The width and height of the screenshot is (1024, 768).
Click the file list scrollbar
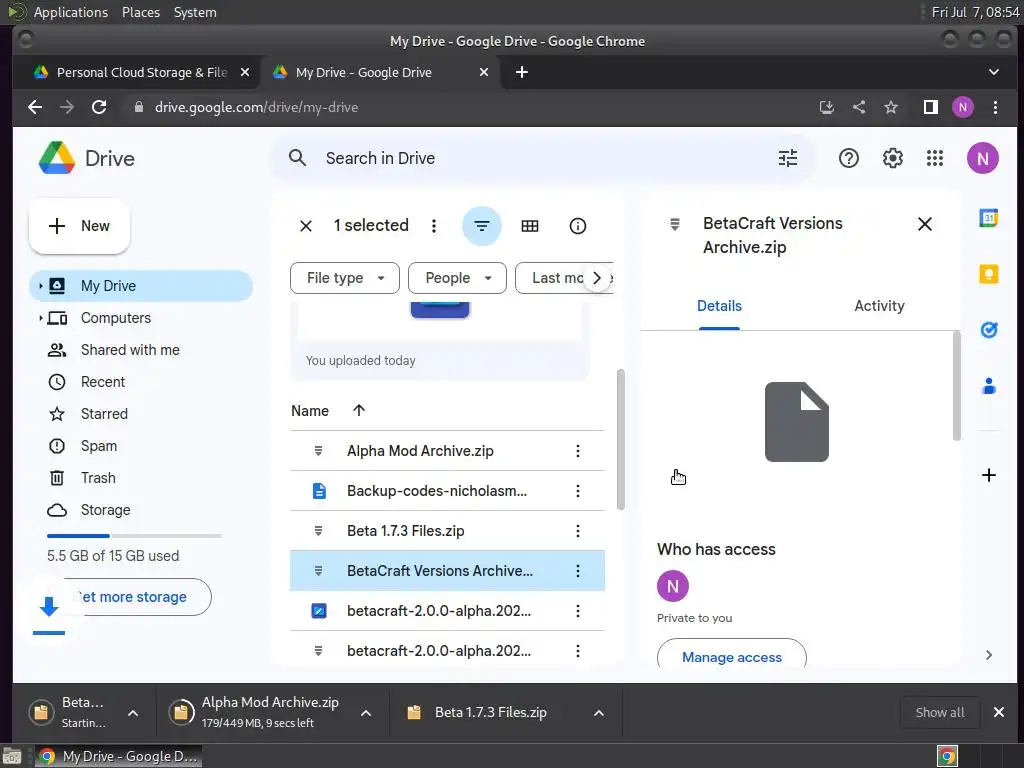[620, 439]
